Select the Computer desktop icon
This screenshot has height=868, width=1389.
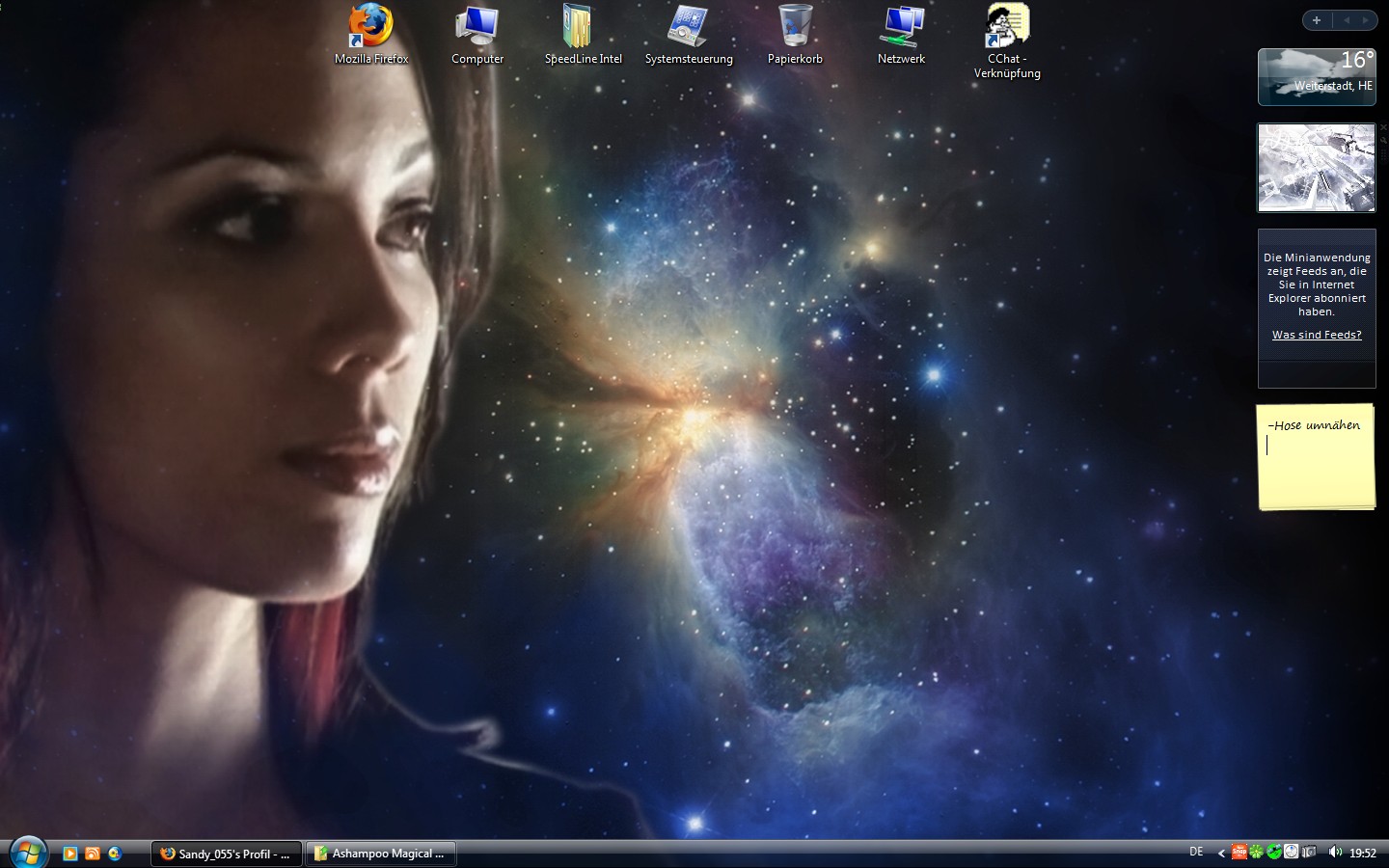(477, 29)
